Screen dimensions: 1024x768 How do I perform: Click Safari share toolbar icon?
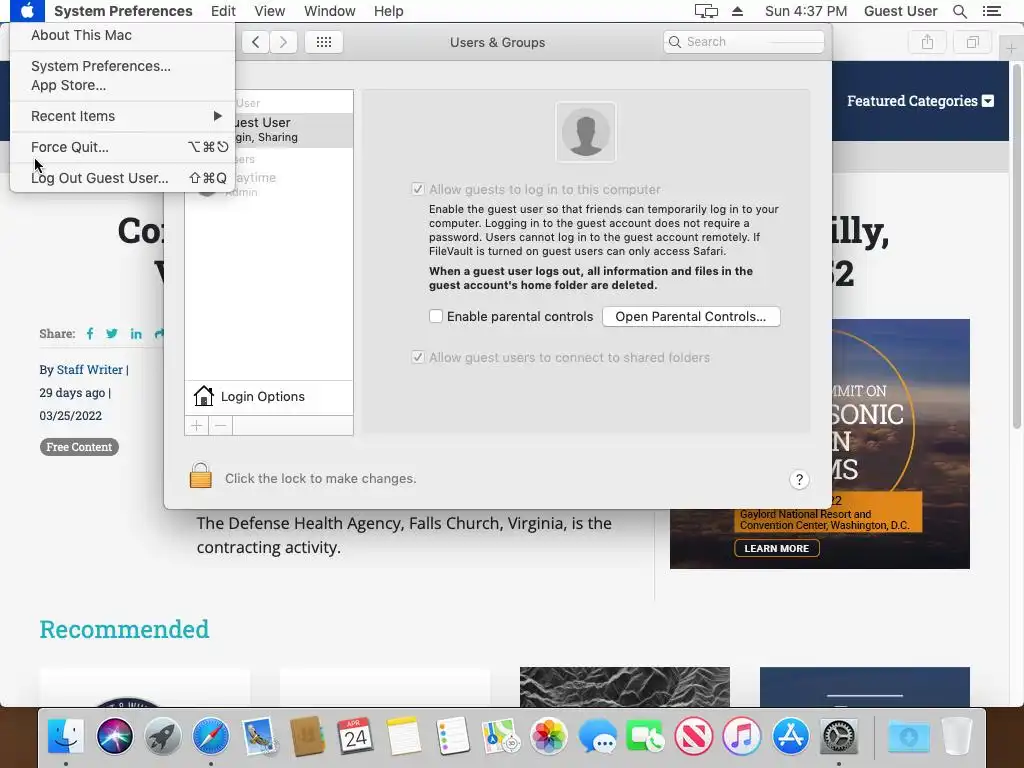927,42
